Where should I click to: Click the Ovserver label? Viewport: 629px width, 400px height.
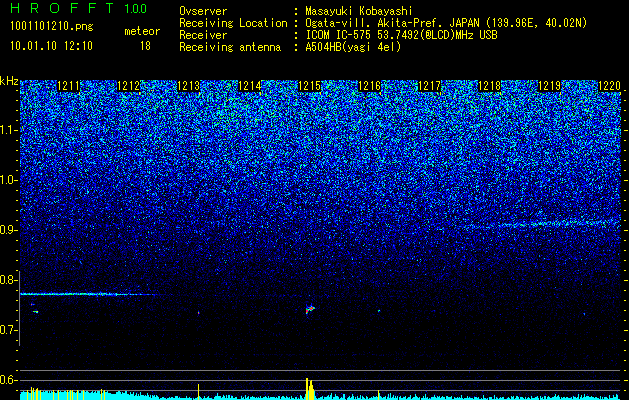(203, 11)
